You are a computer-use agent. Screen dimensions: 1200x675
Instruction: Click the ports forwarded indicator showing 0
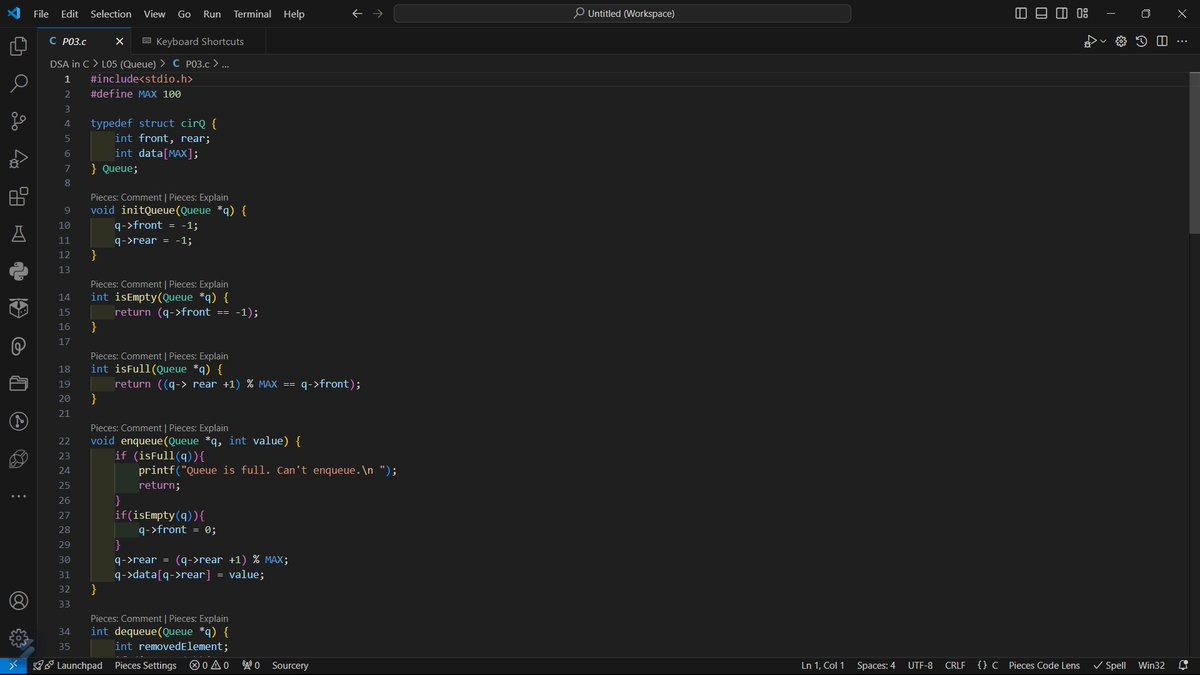(x=251, y=665)
